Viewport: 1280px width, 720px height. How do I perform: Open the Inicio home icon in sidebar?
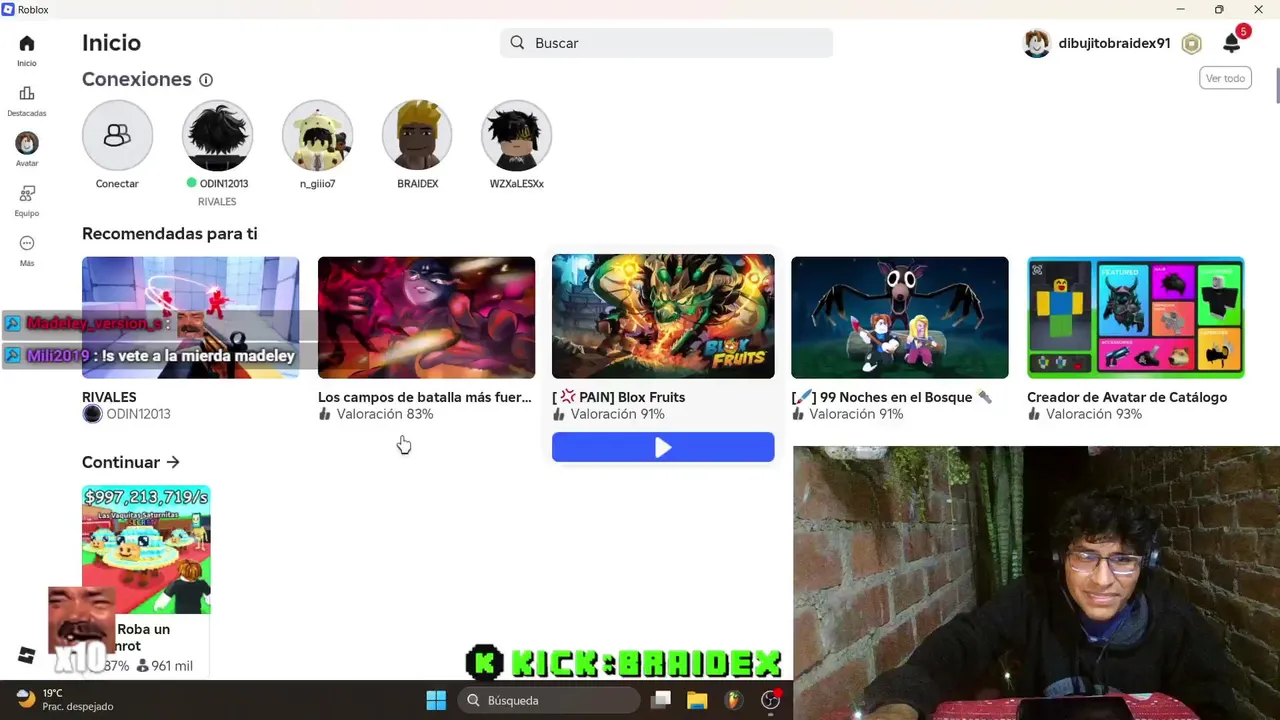pyautogui.click(x=27, y=43)
